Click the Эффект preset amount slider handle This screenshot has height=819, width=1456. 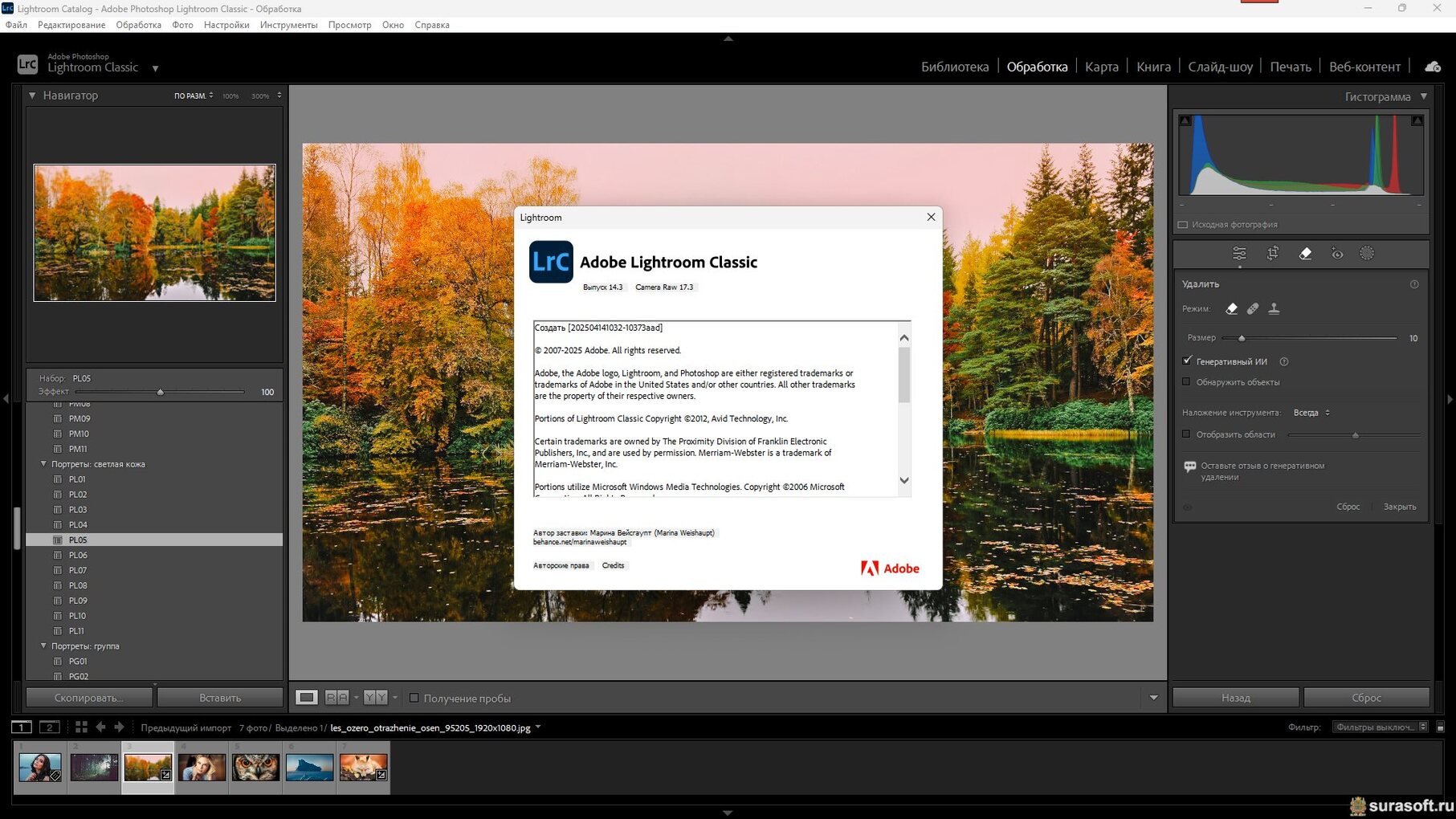pyautogui.click(x=160, y=392)
